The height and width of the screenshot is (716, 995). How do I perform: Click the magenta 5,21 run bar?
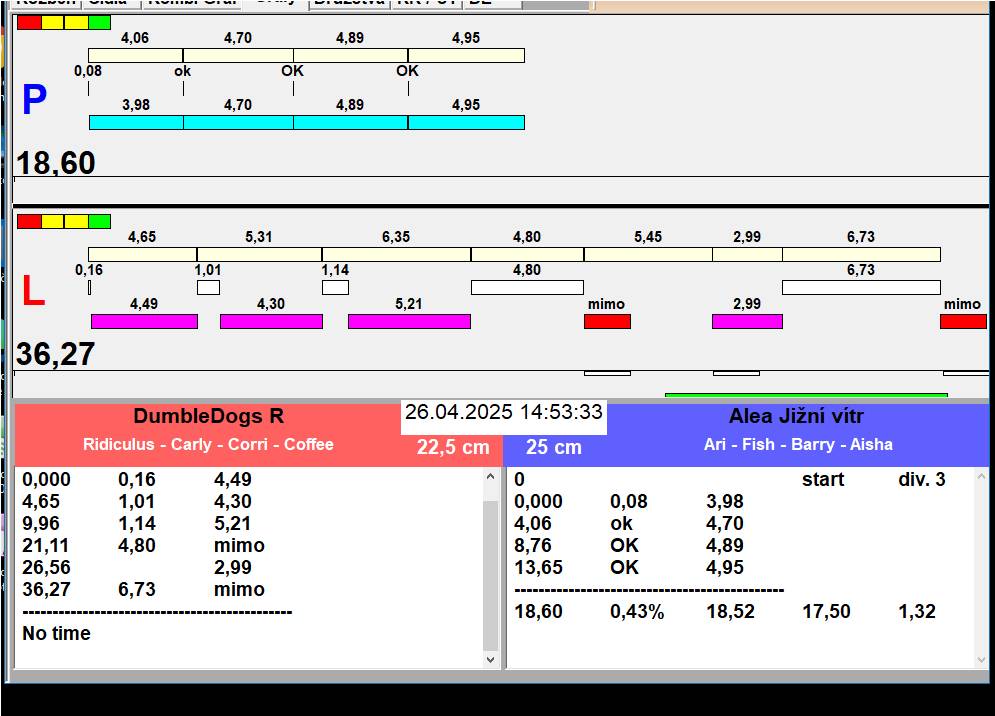point(409,321)
